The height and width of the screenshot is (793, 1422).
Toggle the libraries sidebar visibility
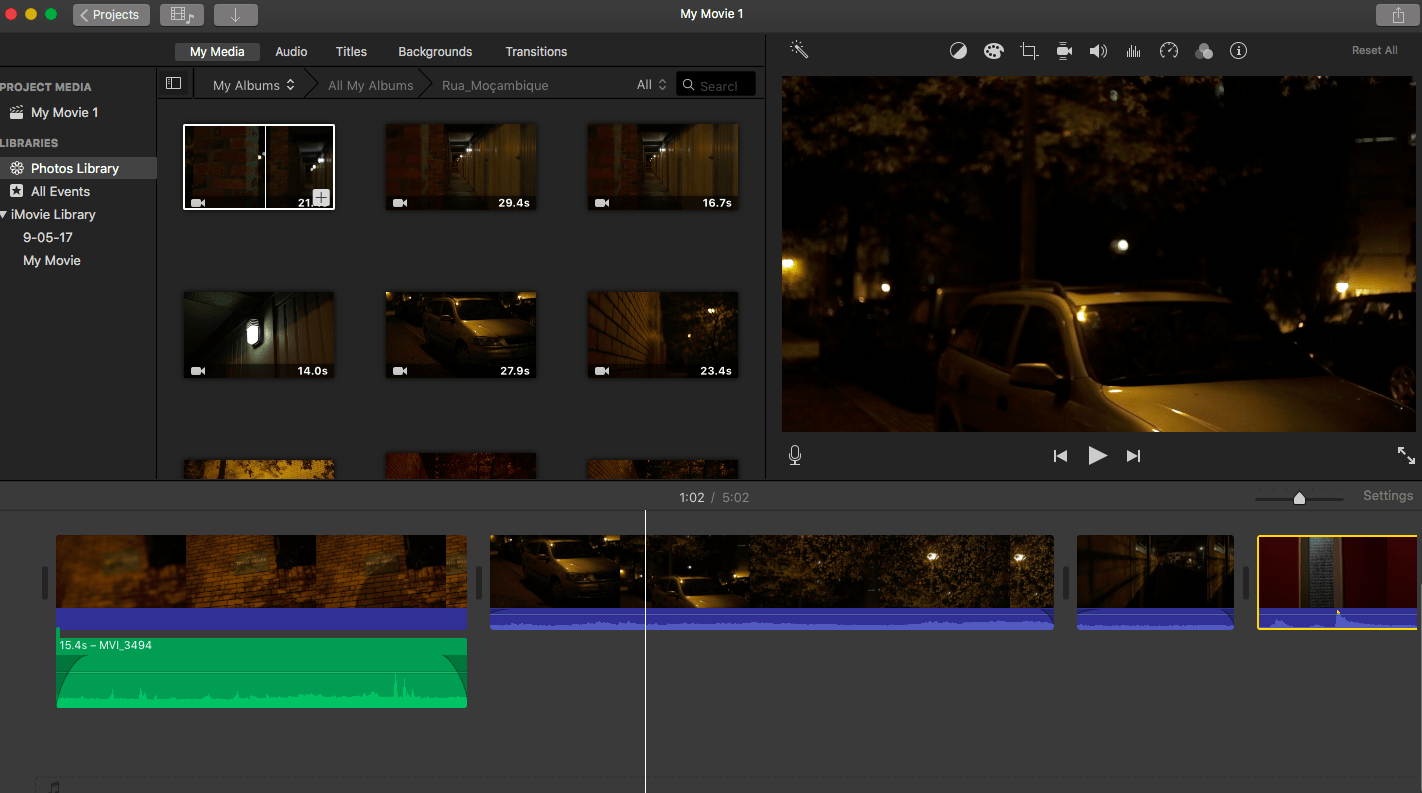pyautogui.click(x=173, y=84)
